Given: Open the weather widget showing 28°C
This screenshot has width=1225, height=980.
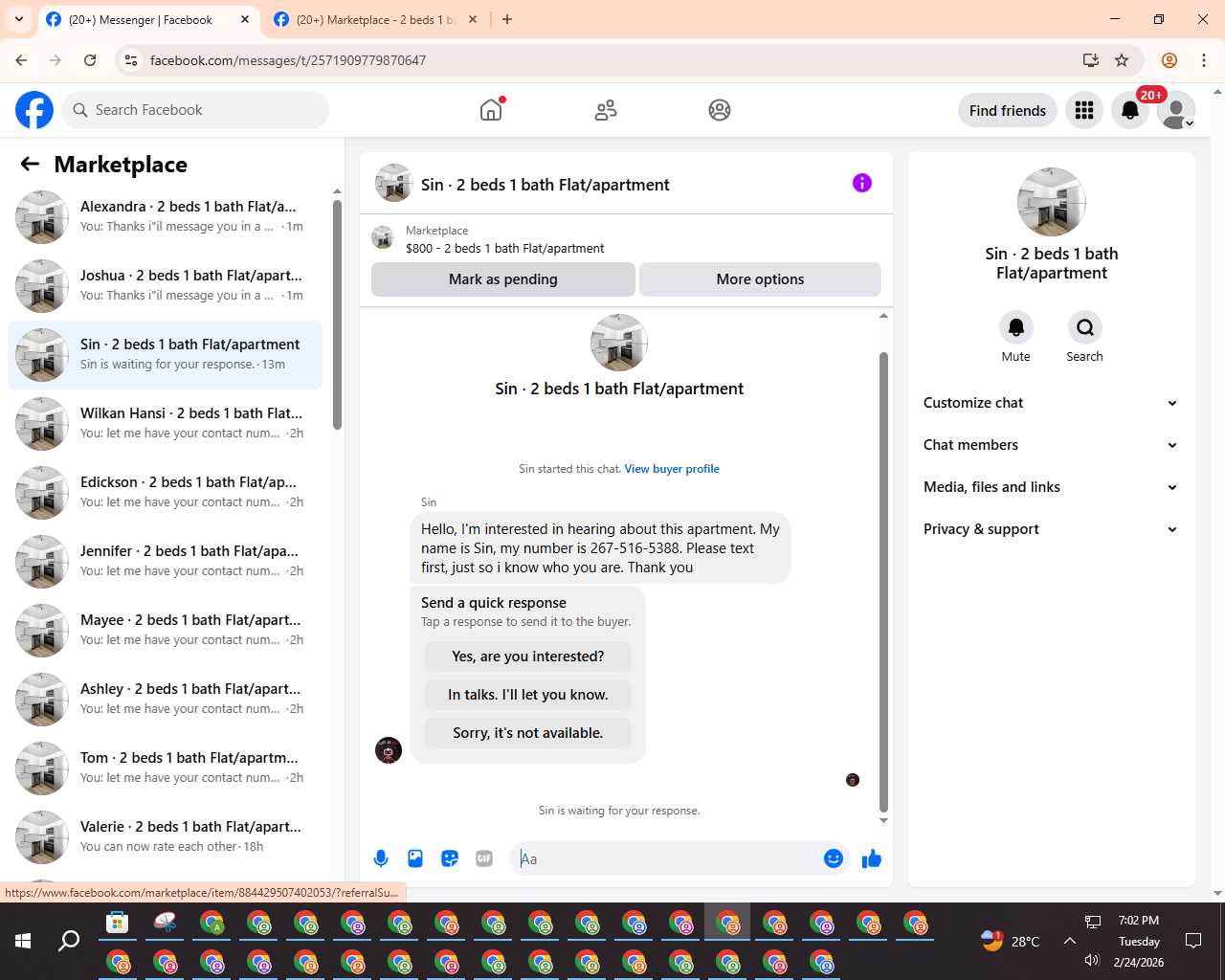Looking at the screenshot, I should [1011, 941].
